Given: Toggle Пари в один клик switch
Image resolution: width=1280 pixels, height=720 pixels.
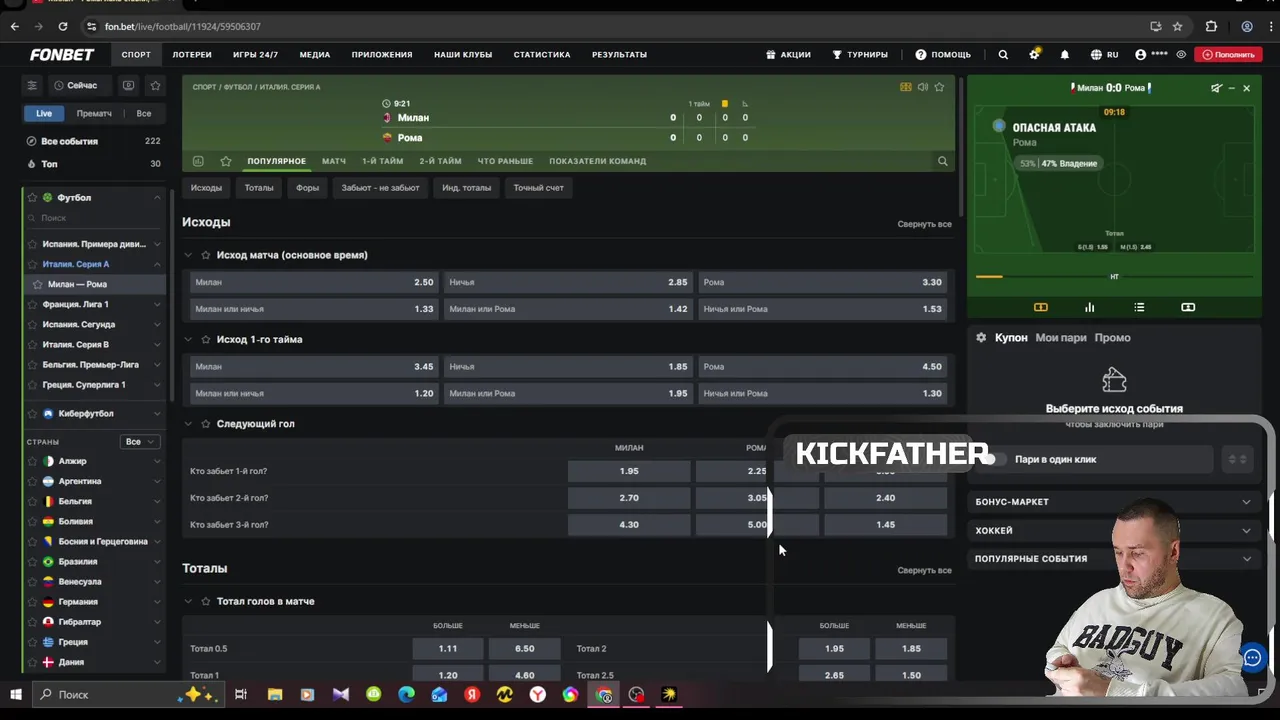Looking at the screenshot, I should [993, 459].
